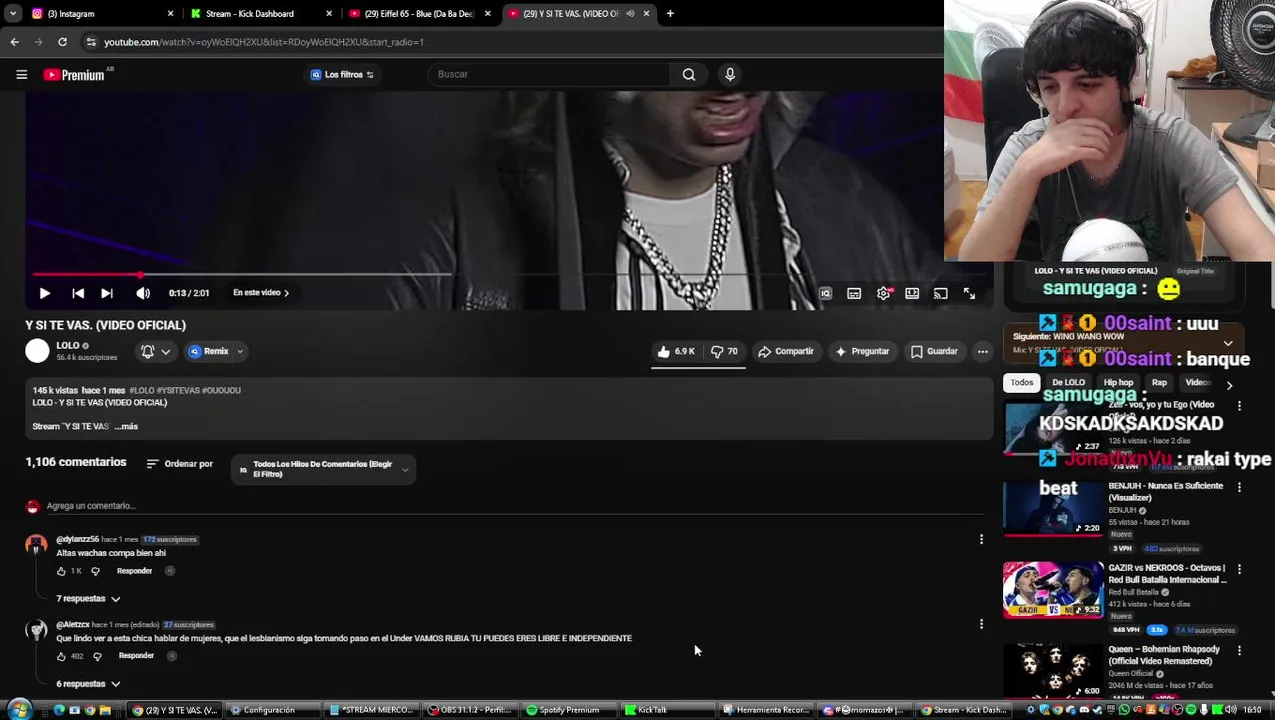Like the comment by @Aletzcx

point(61,656)
